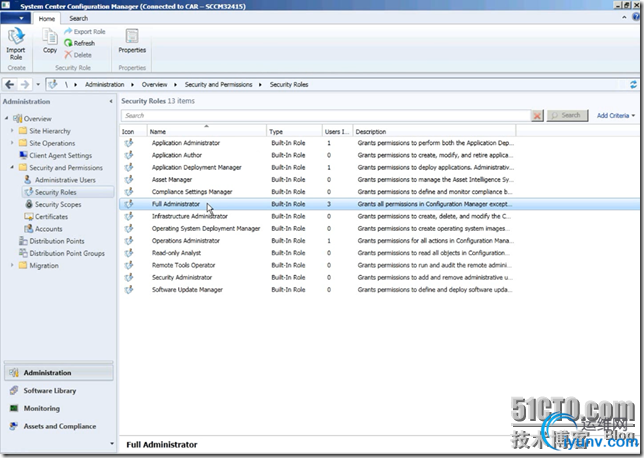
Task: Select Compliance Settings Manager role
Action: (x=379, y=192)
